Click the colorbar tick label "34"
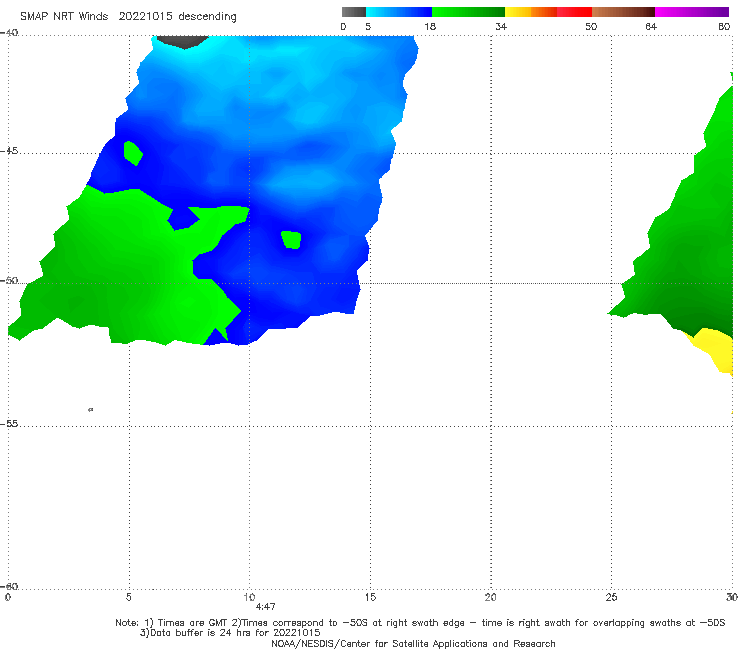Screen dimensions: 740x650 501,26
